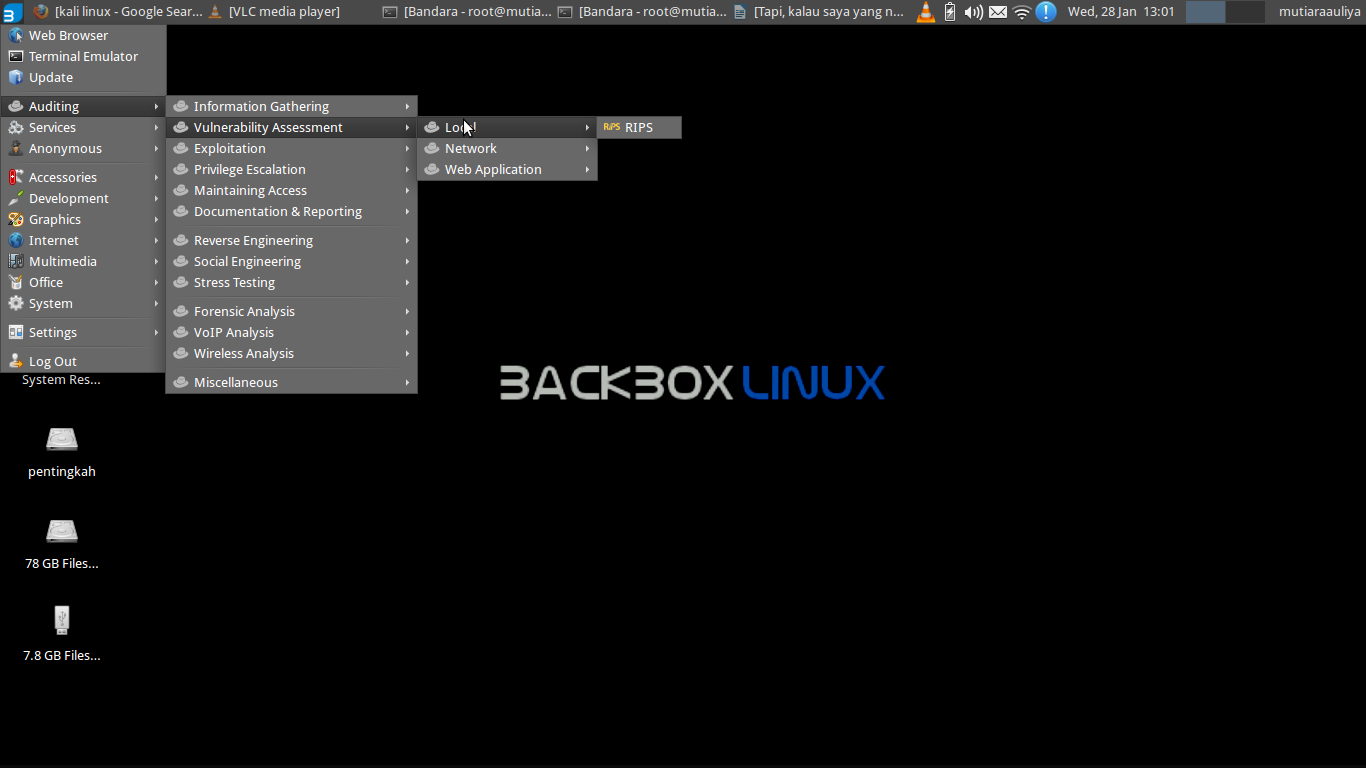Screen dimensions: 1366x768
Task: Expand the Information Gathering submenu
Action: click(x=262, y=105)
